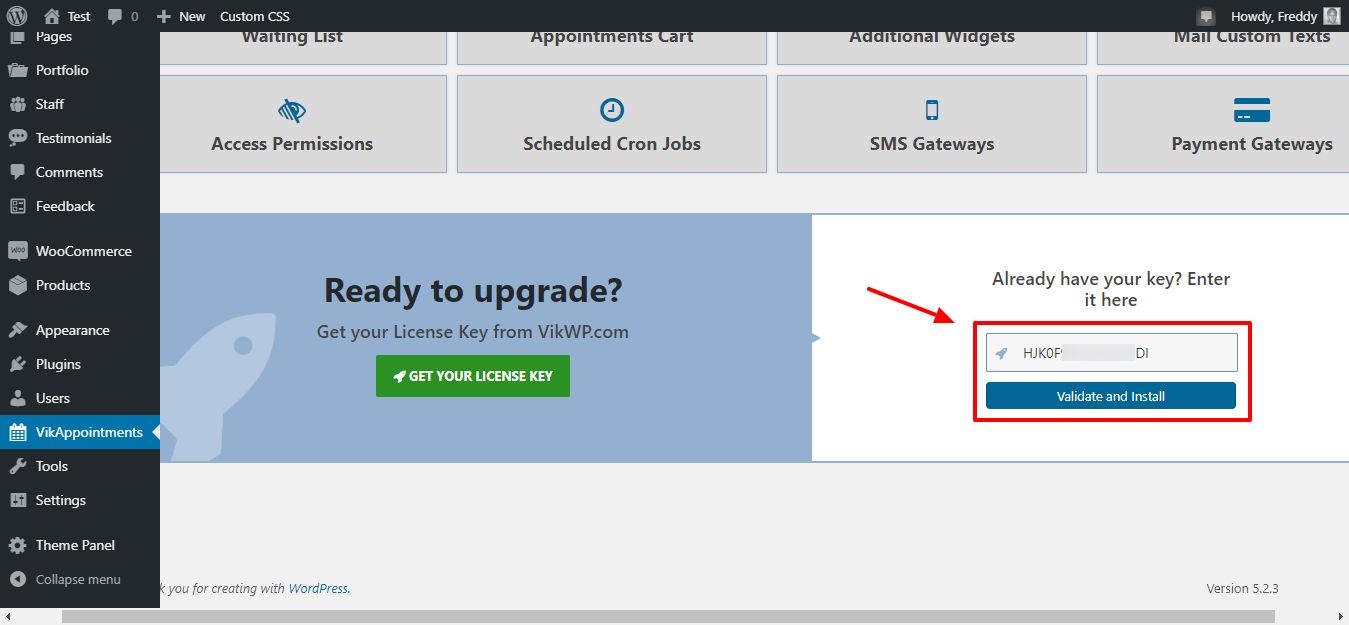The height and width of the screenshot is (625, 1349).
Task: Open the Payment Gateways card label
Action: tap(1252, 144)
